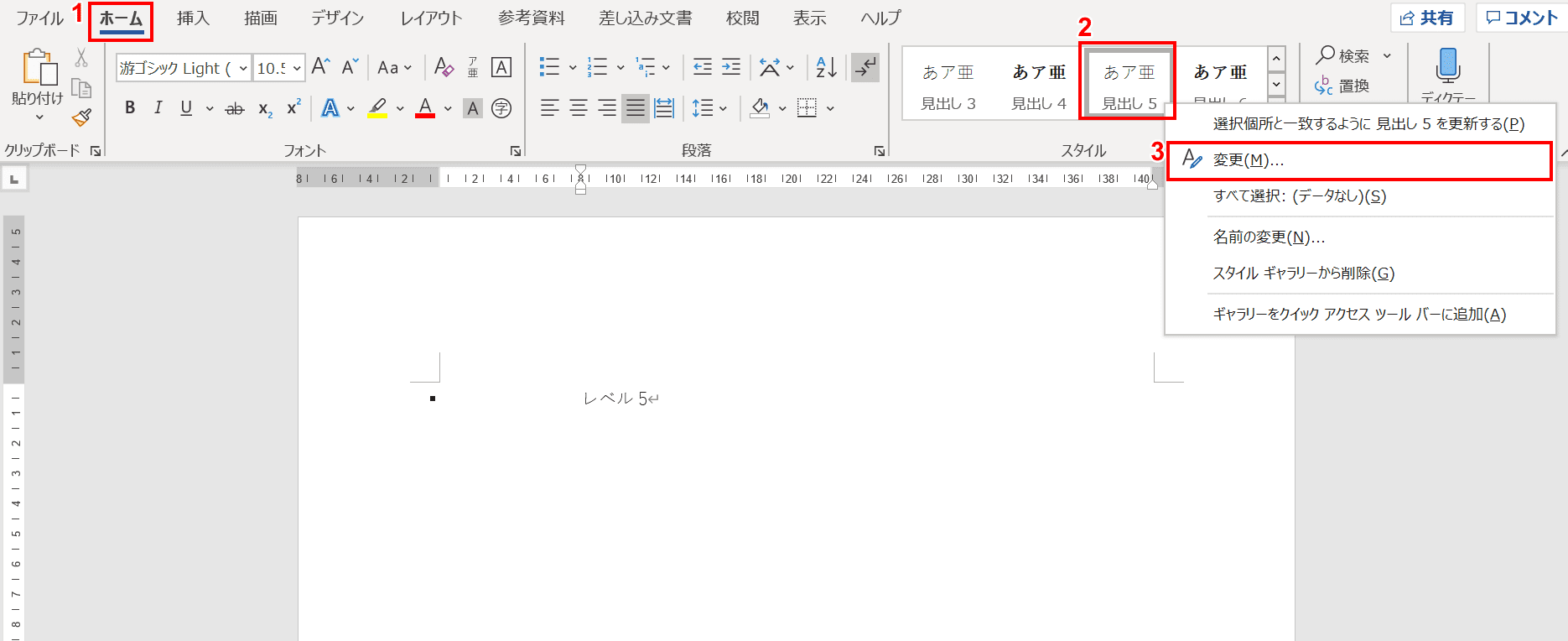Decrease font size with A-down icon
Image resolution: width=1568 pixels, height=641 pixels.
tap(350, 67)
